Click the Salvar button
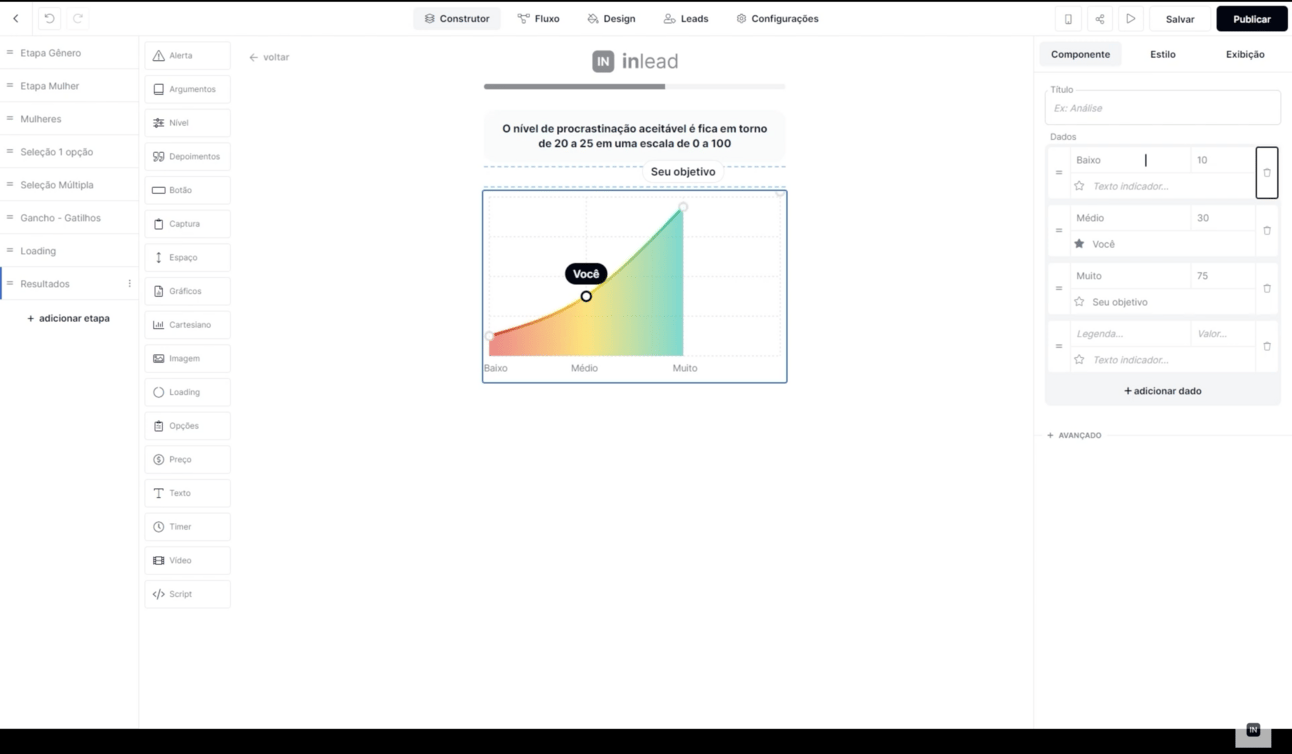Image resolution: width=1292 pixels, height=754 pixels. (1180, 19)
